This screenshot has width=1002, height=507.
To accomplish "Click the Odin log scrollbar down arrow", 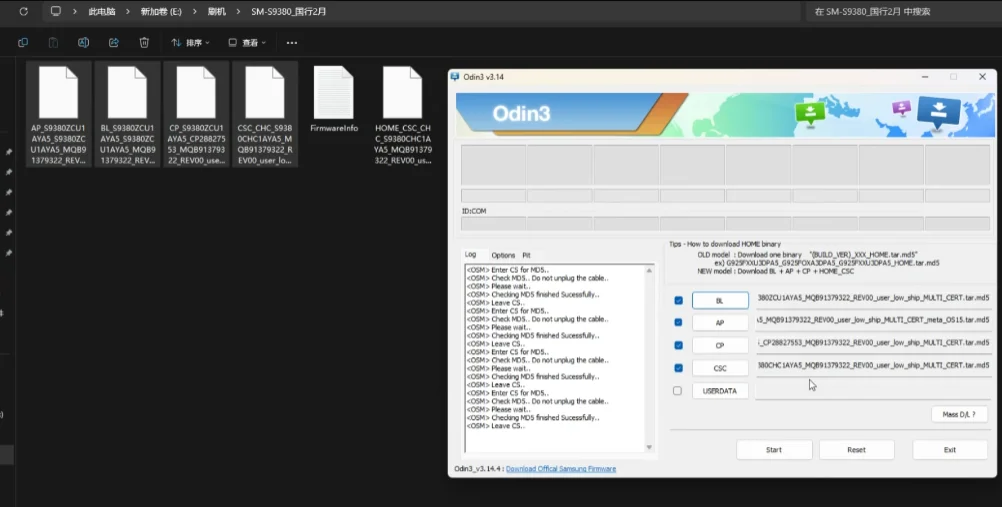I will coord(649,447).
